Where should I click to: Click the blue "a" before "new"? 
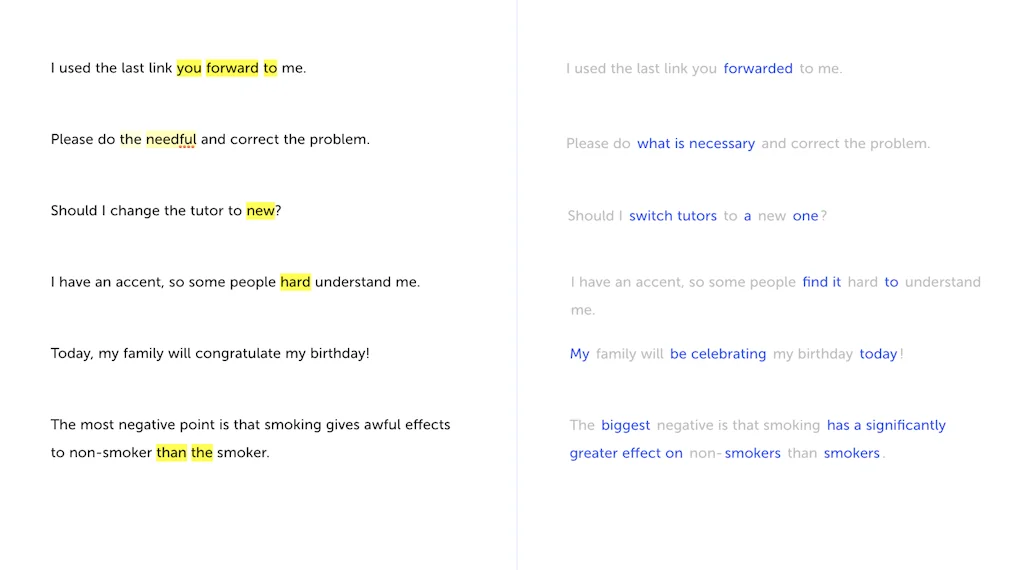tap(747, 216)
